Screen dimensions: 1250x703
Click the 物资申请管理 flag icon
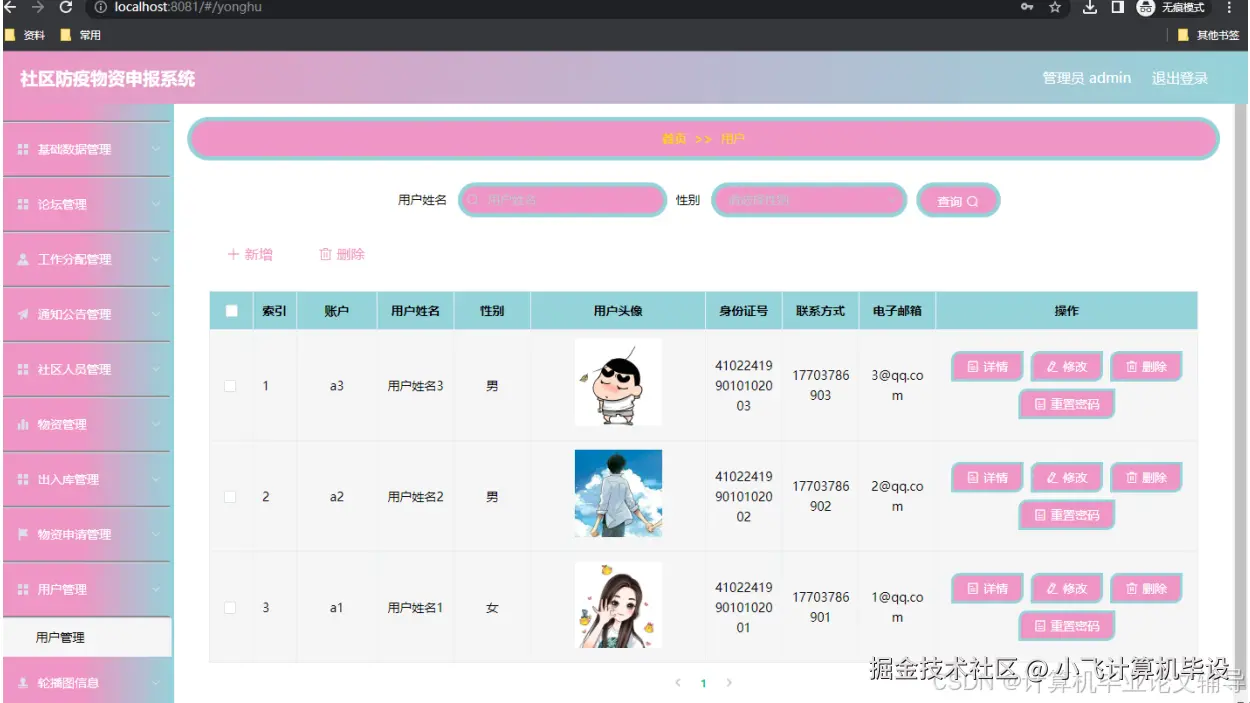click(x=23, y=534)
